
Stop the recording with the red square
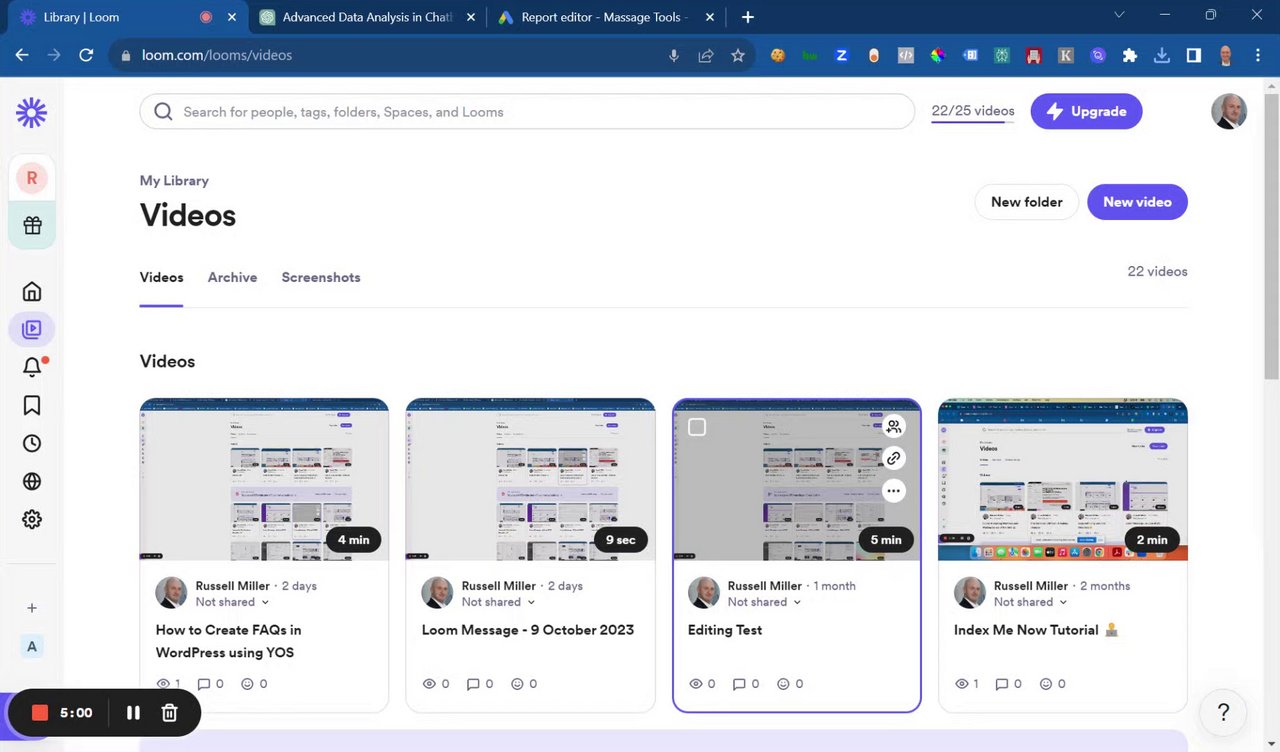(x=40, y=713)
